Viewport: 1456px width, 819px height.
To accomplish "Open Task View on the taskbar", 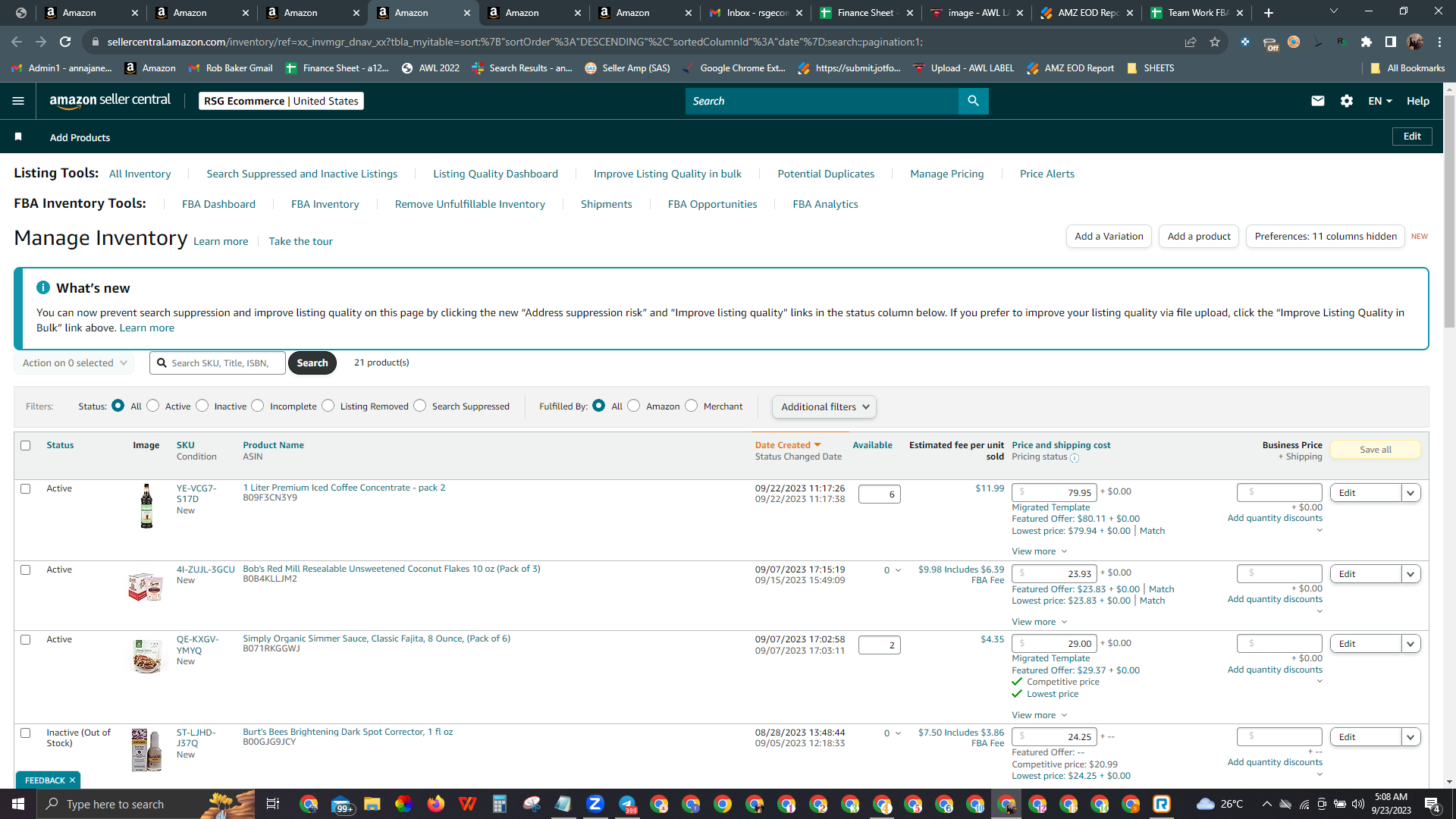I will point(273,804).
